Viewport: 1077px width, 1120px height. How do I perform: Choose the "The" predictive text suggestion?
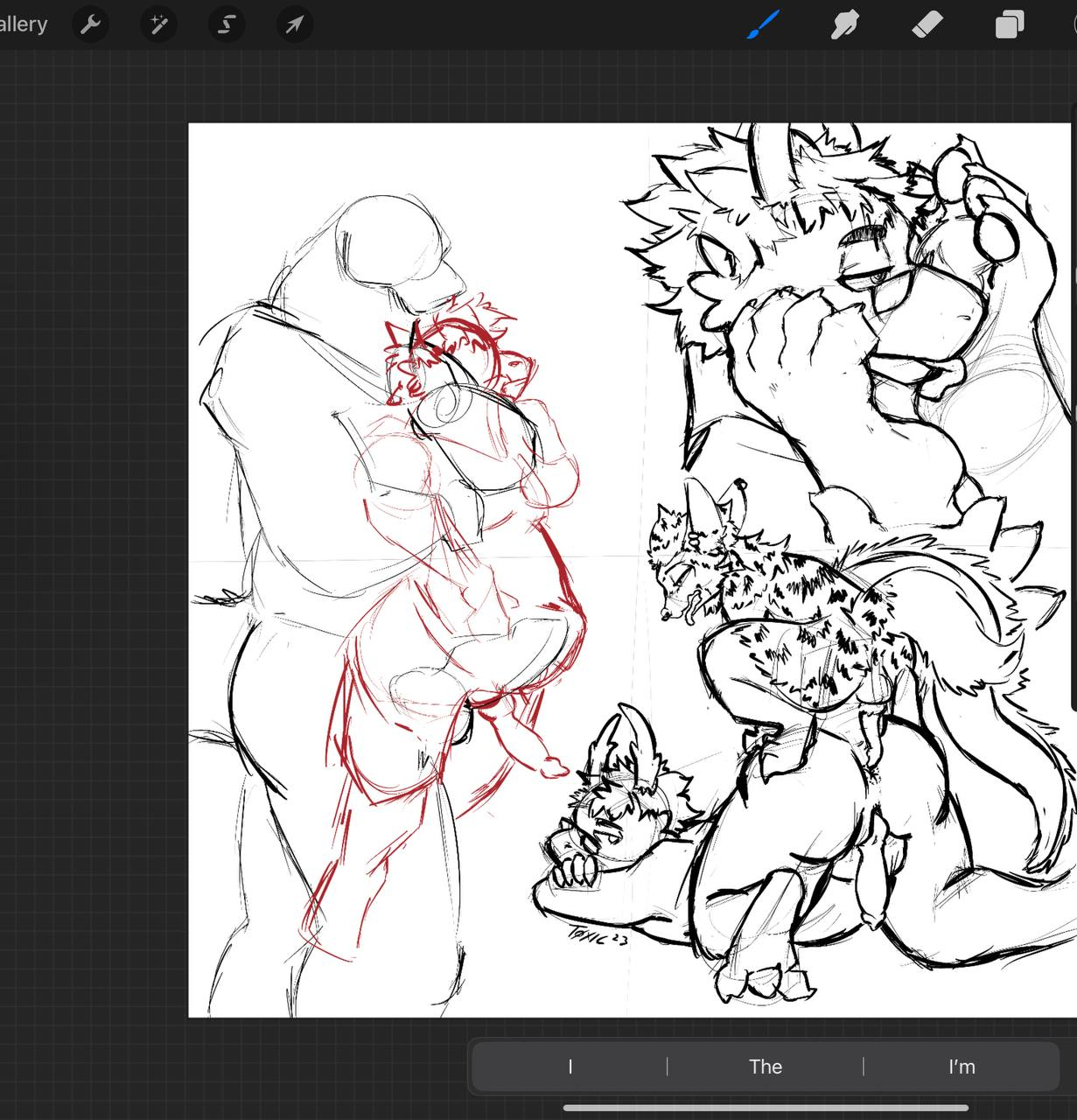765,1067
